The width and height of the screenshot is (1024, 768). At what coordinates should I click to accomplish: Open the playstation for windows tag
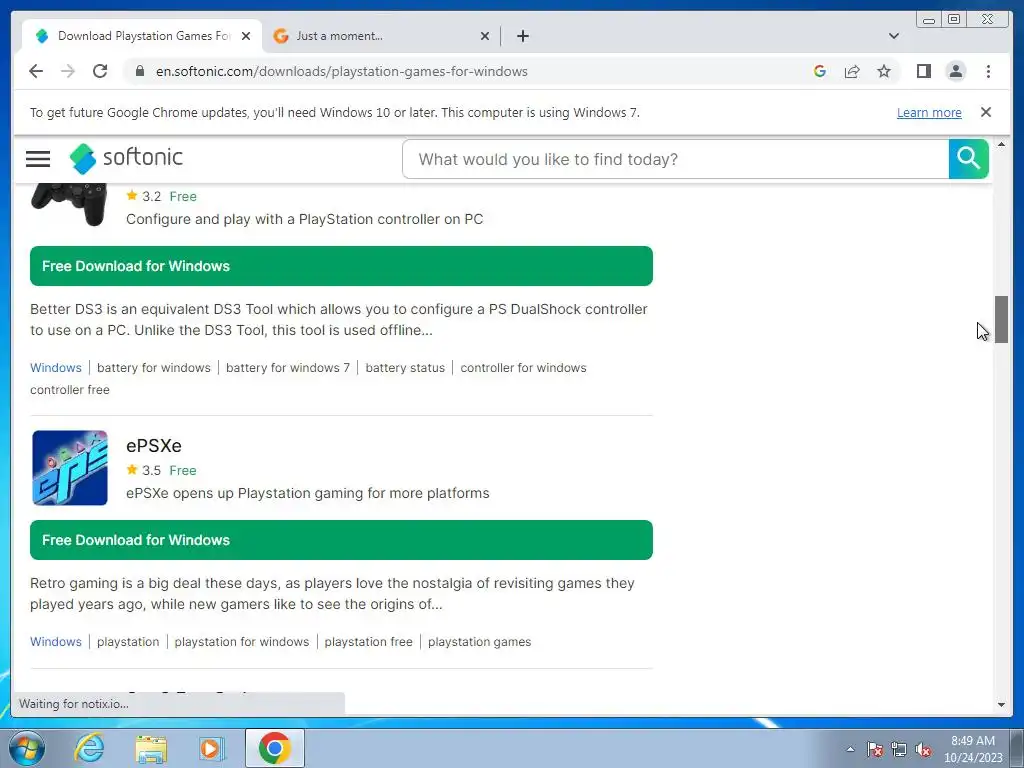242,642
